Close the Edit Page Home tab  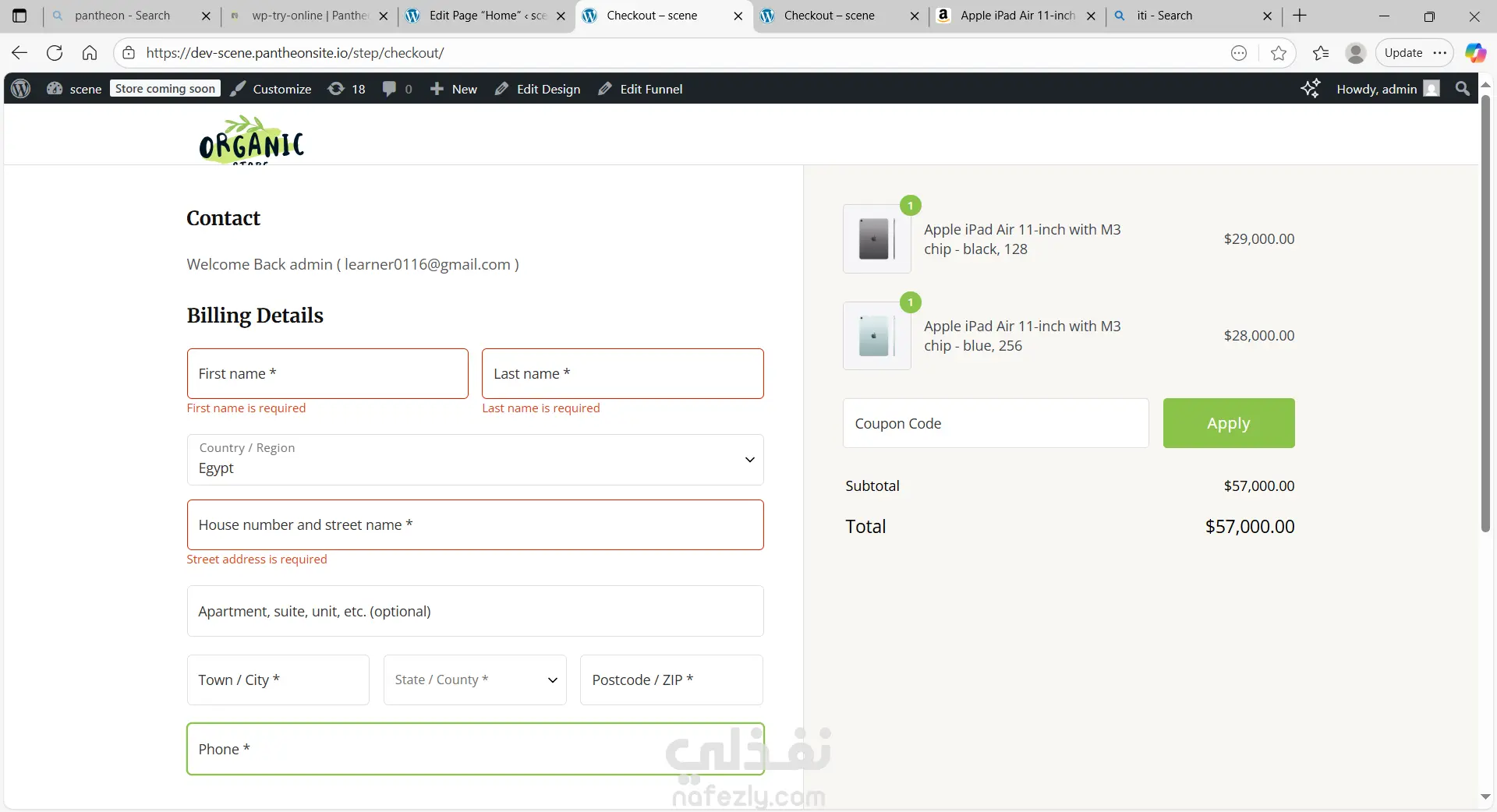click(x=561, y=16)
